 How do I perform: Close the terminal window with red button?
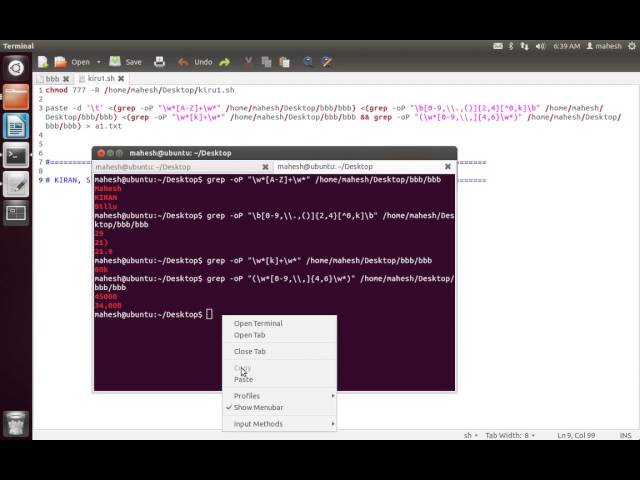click(101, 153)
